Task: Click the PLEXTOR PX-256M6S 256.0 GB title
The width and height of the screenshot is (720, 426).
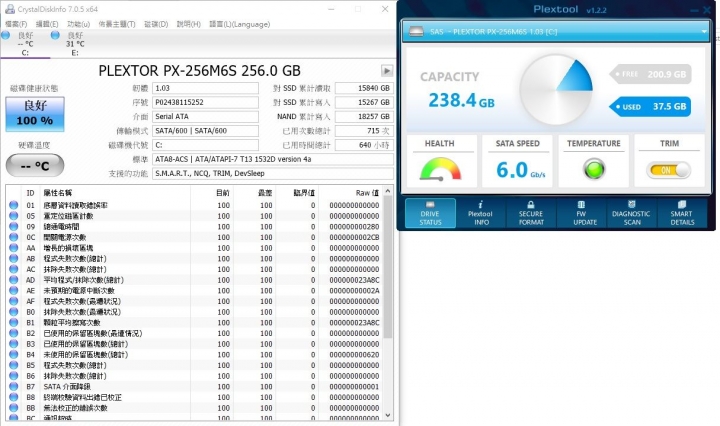Action: [199, 71]
